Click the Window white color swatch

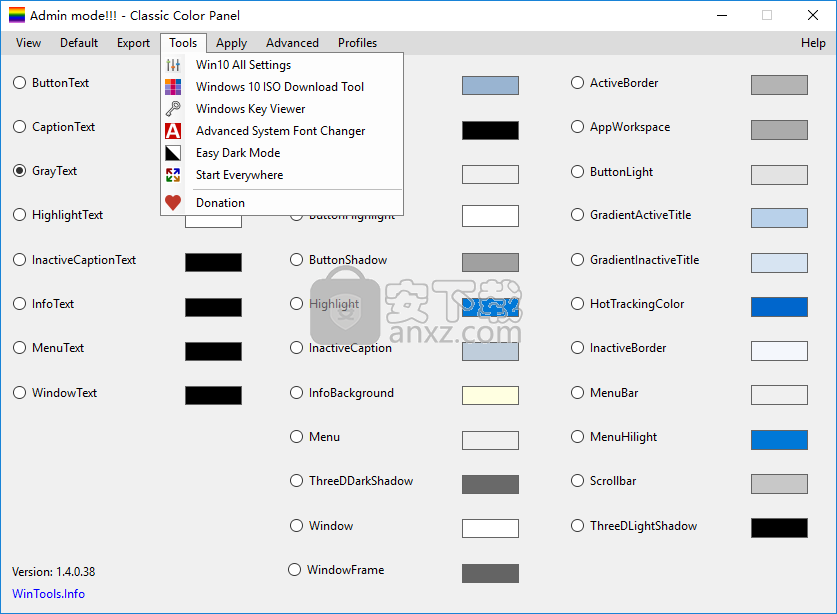pos(491,529)
